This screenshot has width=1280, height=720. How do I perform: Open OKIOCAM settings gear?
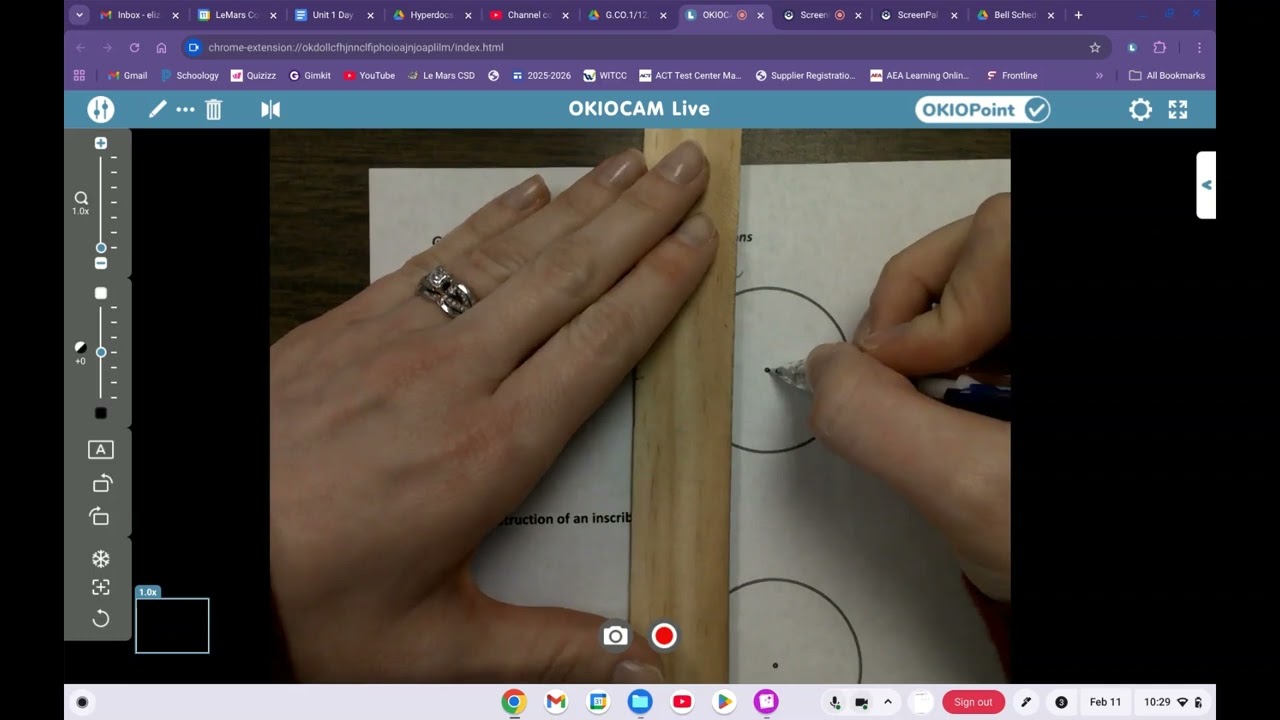(1140, 109)
